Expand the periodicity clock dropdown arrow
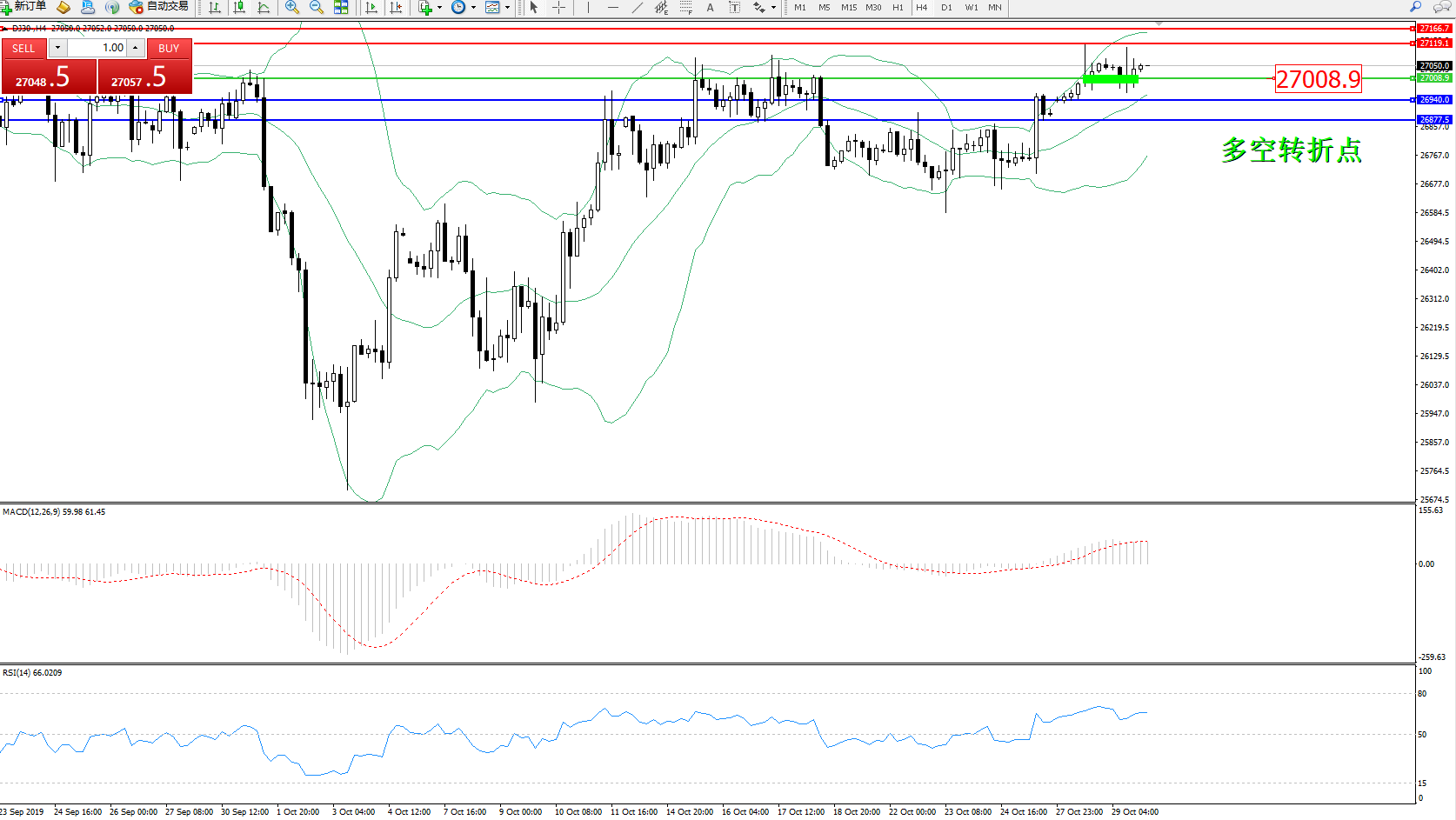The height and width of the screenshot is (820, 1456). tap(473, 7)
